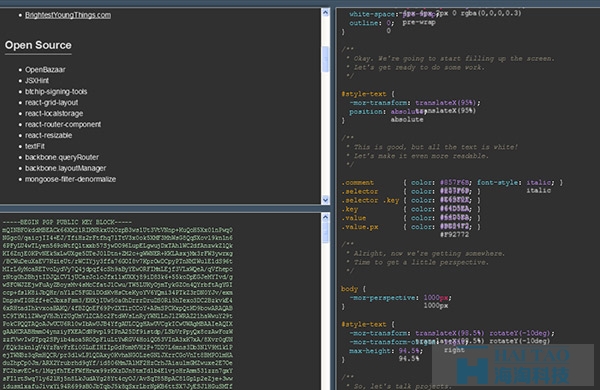
Task: Click the "Let's get ready to do some work" comment
Action: (x=419, y=67)
